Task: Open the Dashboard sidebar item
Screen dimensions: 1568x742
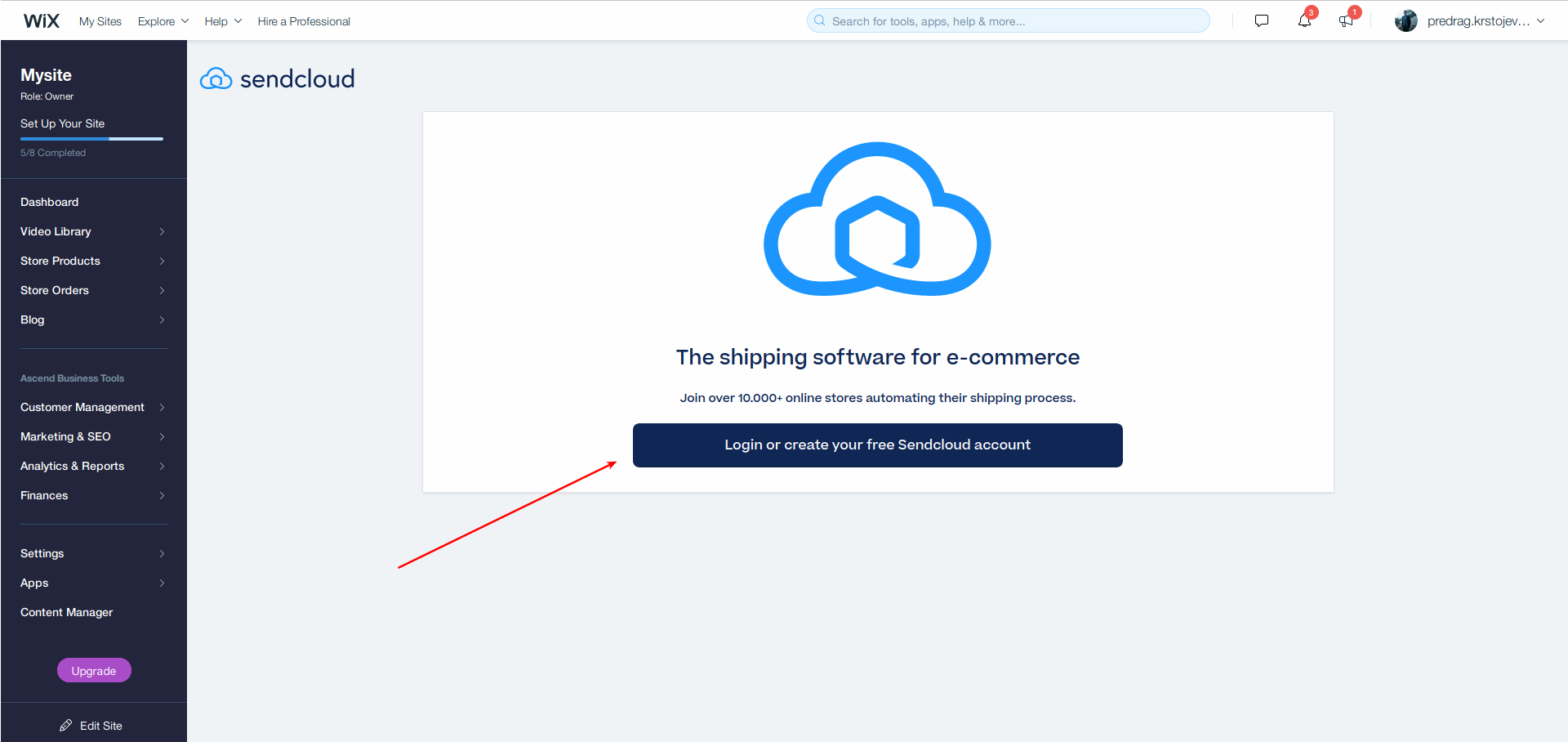Action: coord(50,202)
